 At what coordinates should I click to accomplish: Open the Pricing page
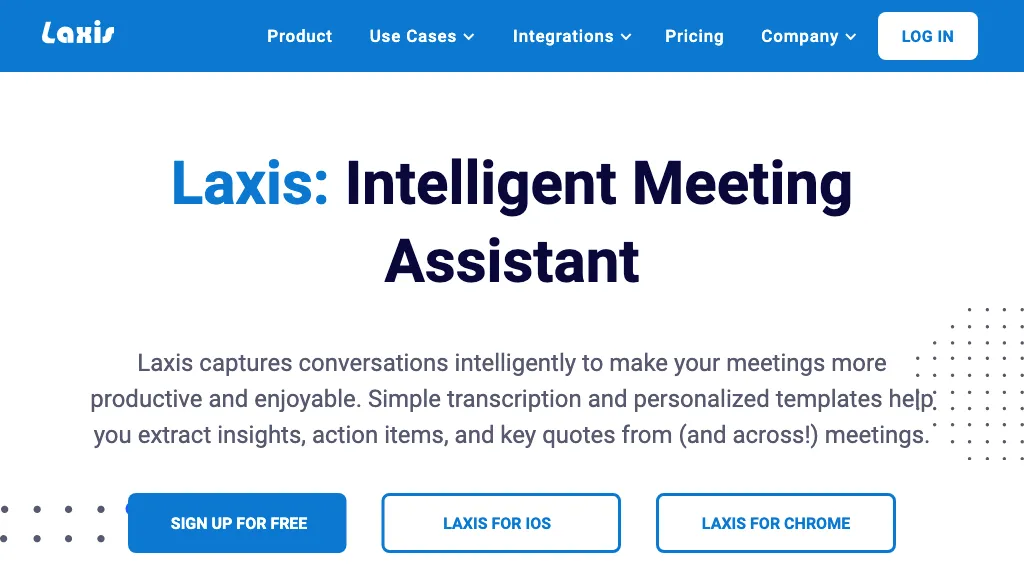pyautogui.click(x=694, y=36)
